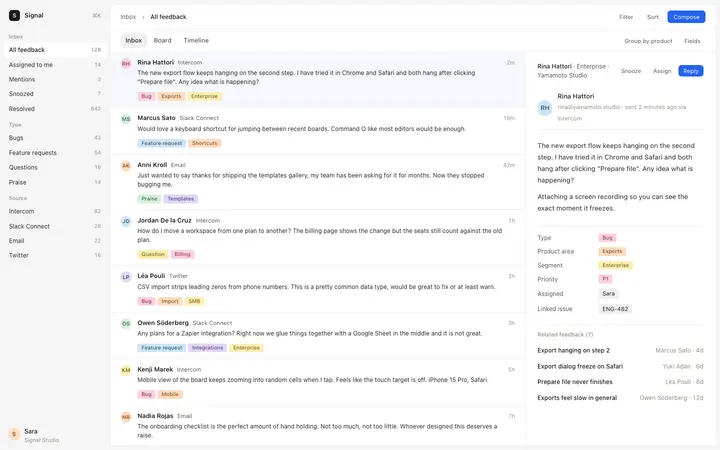This screenshot has height=450, width=720.
Task: Click Import tag on Léa Pouli's message
Action: click(169, 301)
